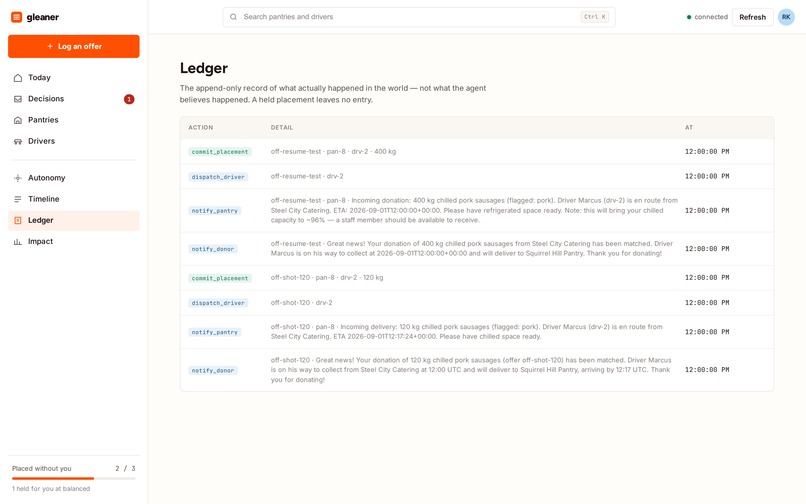Click the Ctrl K shortcut hint
This screenshot has width=806, height=504.
coord(595,17)
